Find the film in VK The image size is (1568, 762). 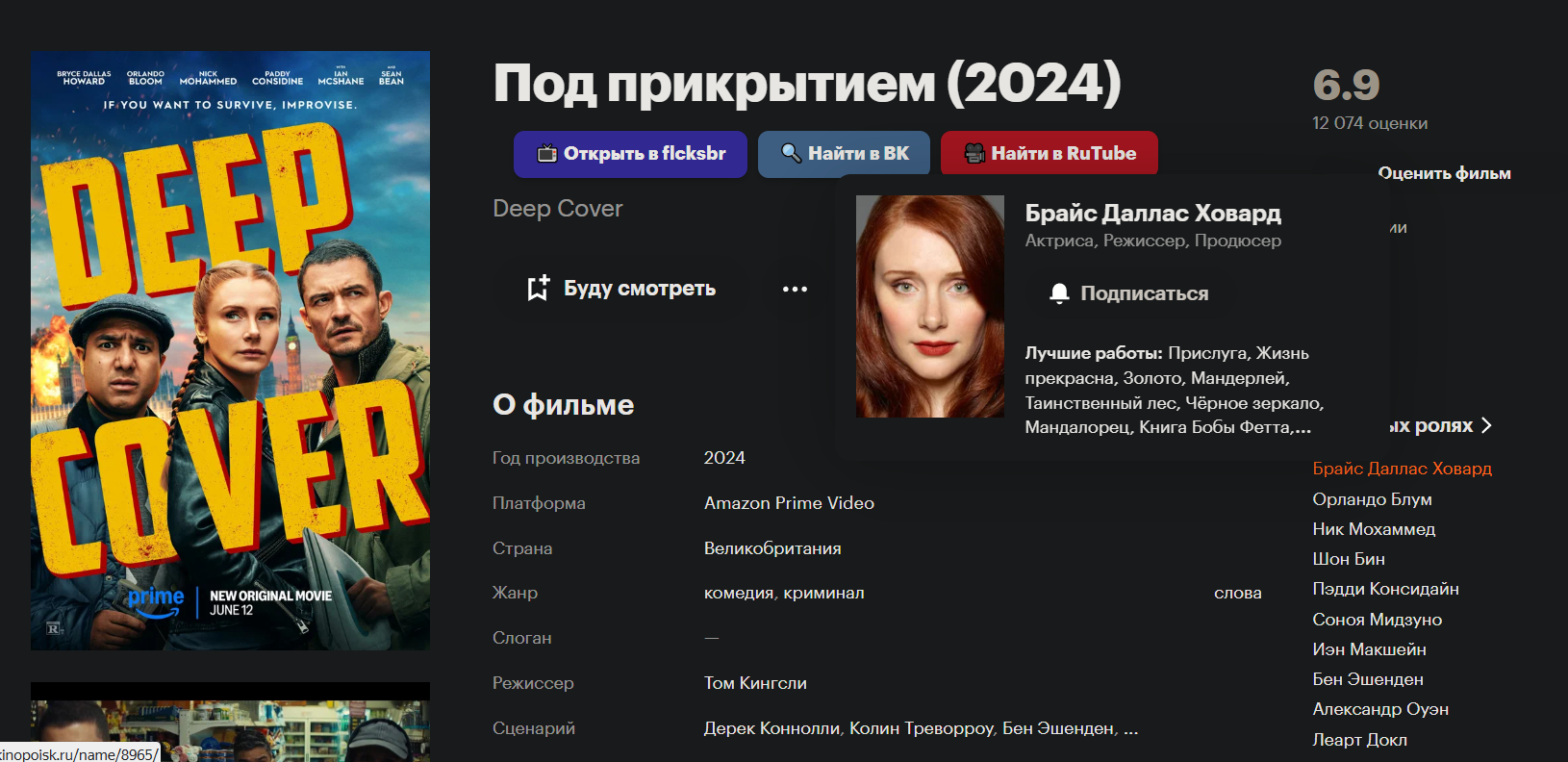(844, 154)
